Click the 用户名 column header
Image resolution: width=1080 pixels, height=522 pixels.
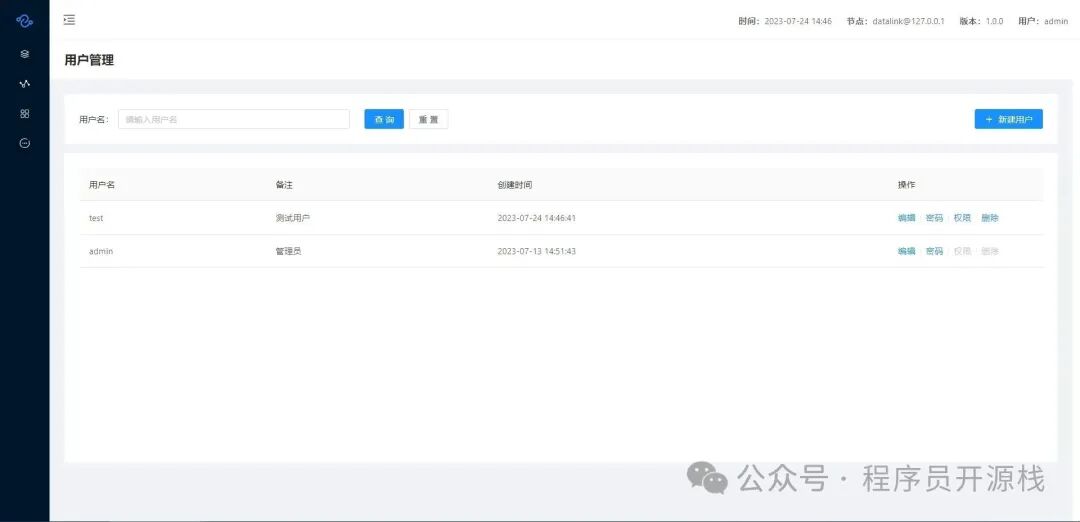pos(102,185)
